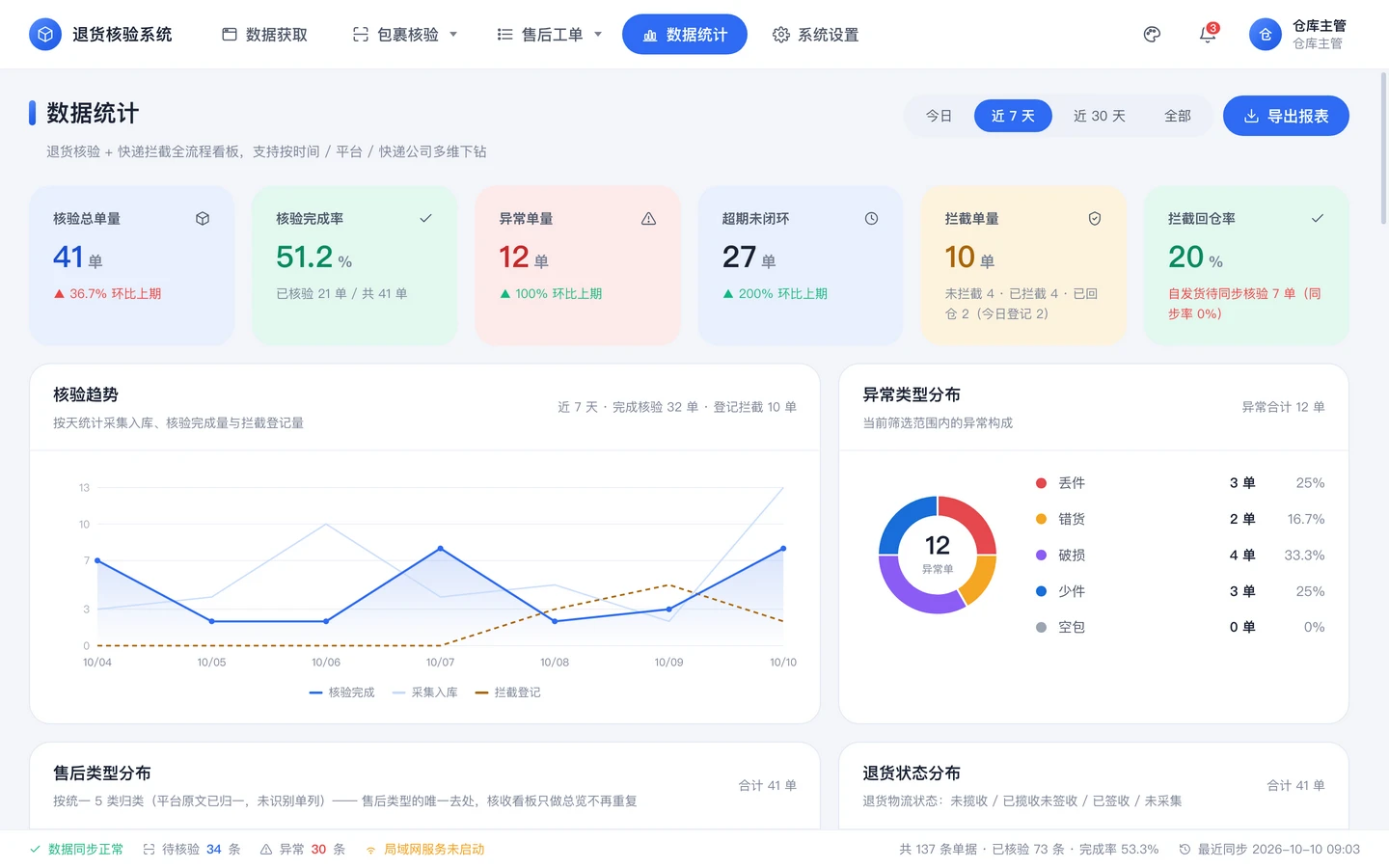1389x868 pixels.
Task: Click the 仓库主管 user avatar
Action: 1266,35
